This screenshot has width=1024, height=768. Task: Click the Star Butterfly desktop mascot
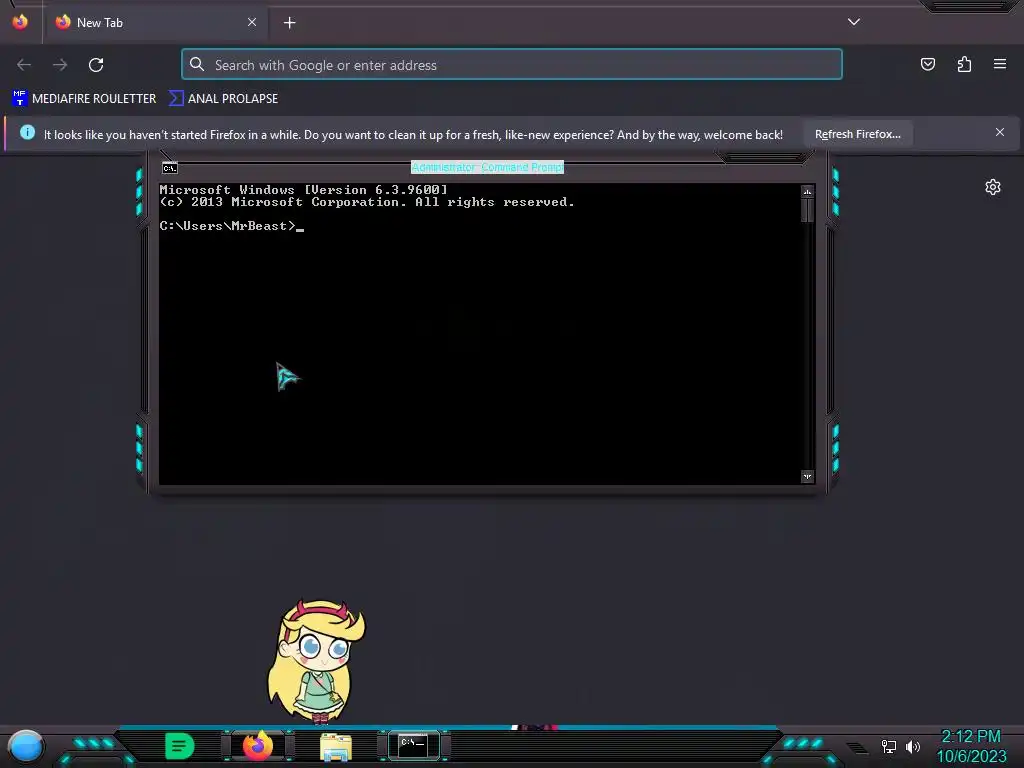point(317,662)
